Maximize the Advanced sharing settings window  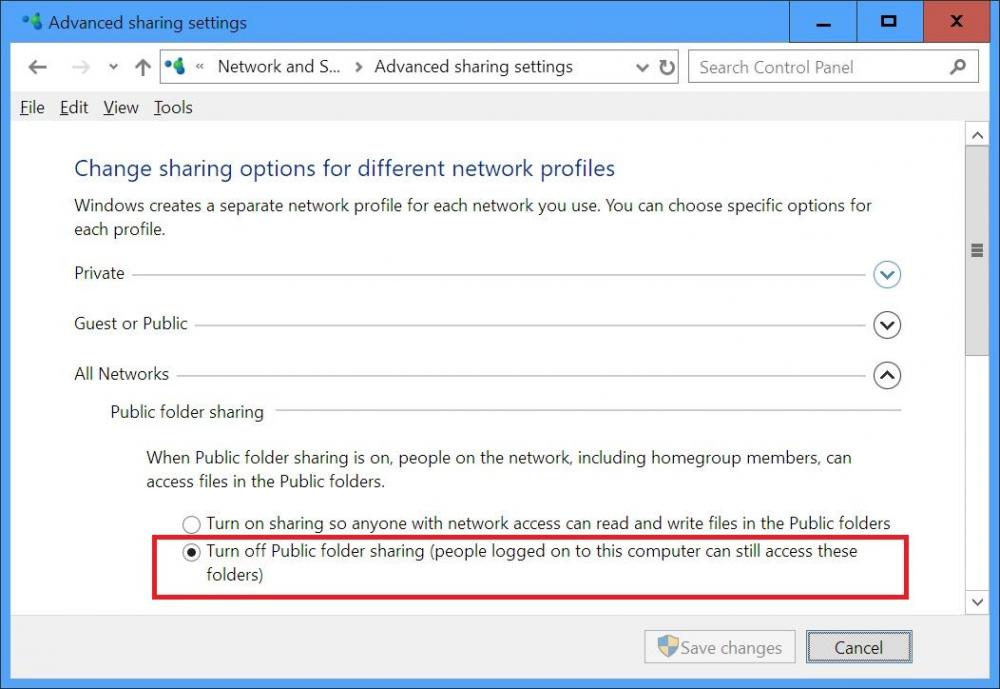click(x=889, y=22)
